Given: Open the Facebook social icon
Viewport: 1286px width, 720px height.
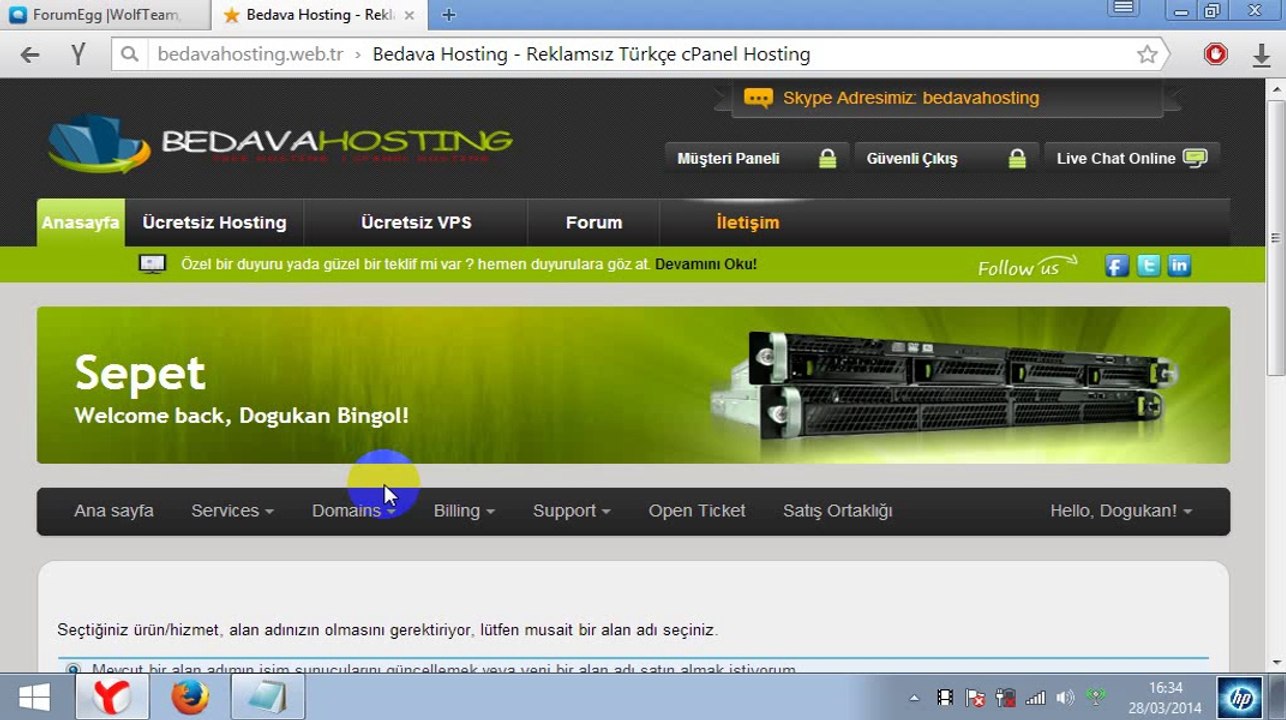Looking at the screenshot, I should pos(1117,266).
